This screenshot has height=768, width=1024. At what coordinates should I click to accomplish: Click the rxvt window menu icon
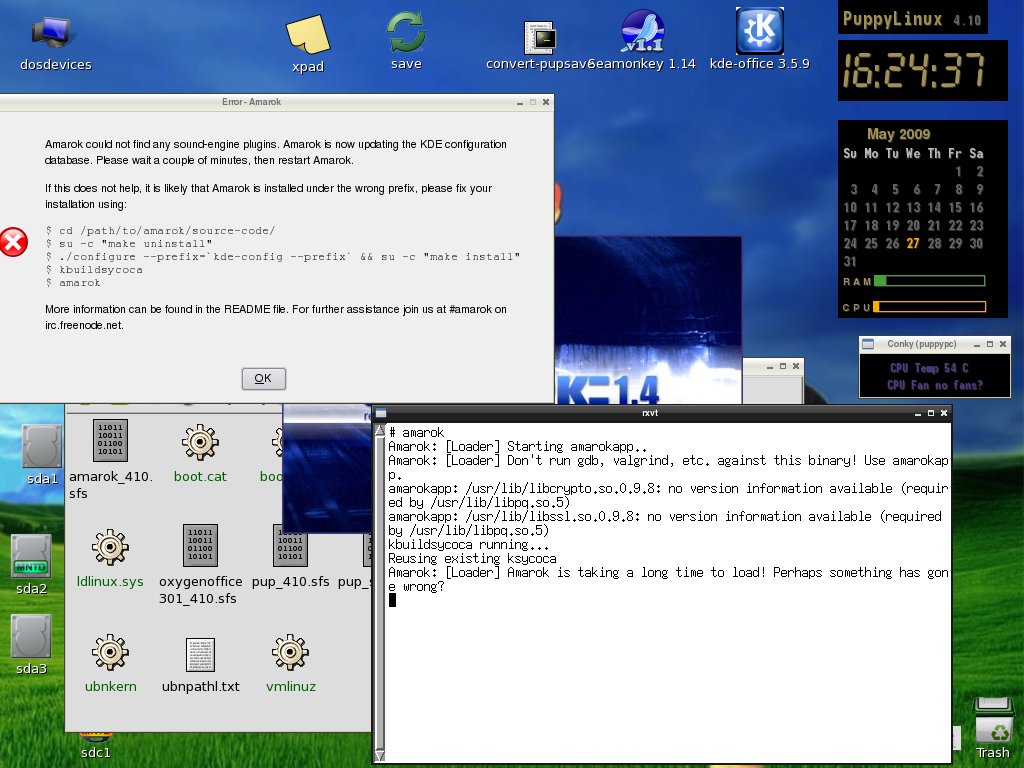point(381,413)
